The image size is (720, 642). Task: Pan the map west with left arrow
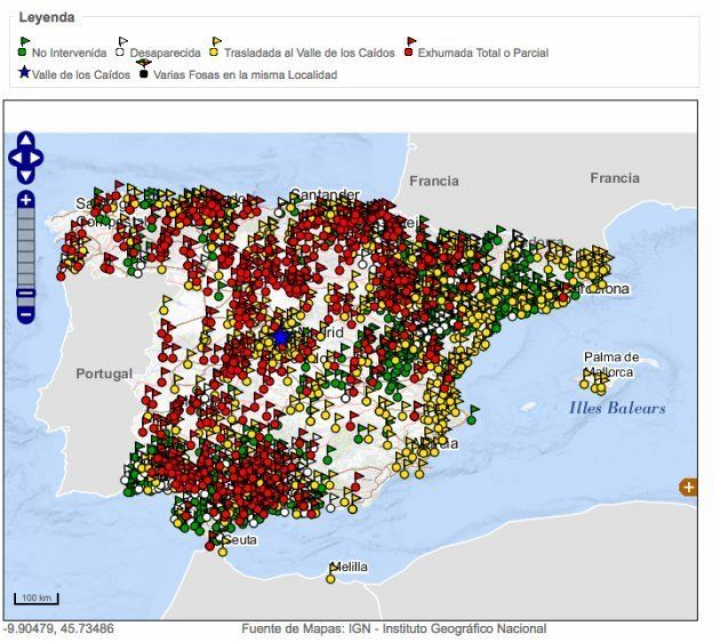[x=14, y=158]
